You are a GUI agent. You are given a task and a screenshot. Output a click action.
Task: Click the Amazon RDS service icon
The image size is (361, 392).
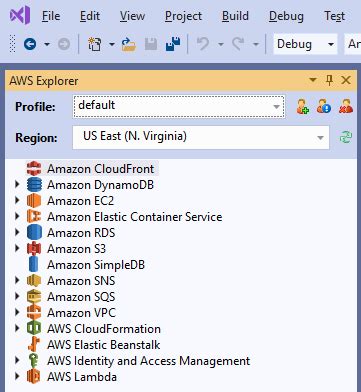34,232
